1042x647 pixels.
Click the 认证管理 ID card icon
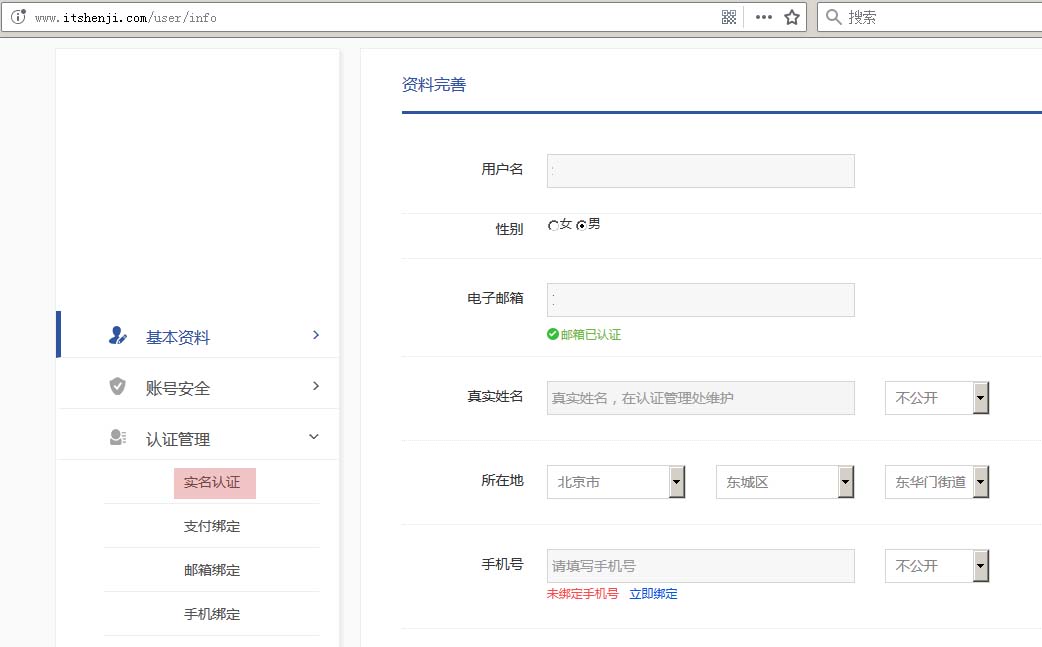coord(117,438)
